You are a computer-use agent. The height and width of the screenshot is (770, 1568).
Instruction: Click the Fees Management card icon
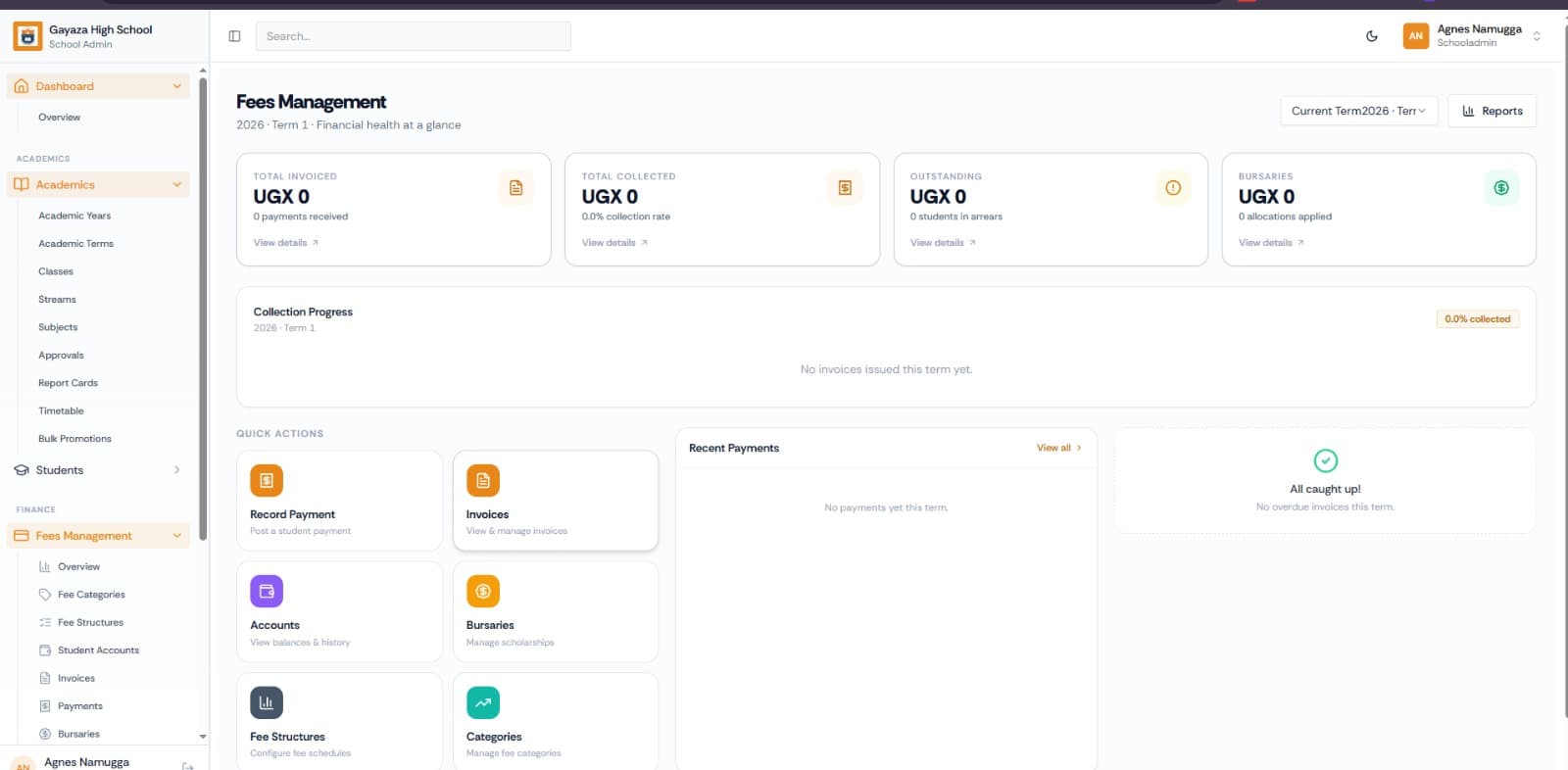pyautogui.click(x=22, y=536)
